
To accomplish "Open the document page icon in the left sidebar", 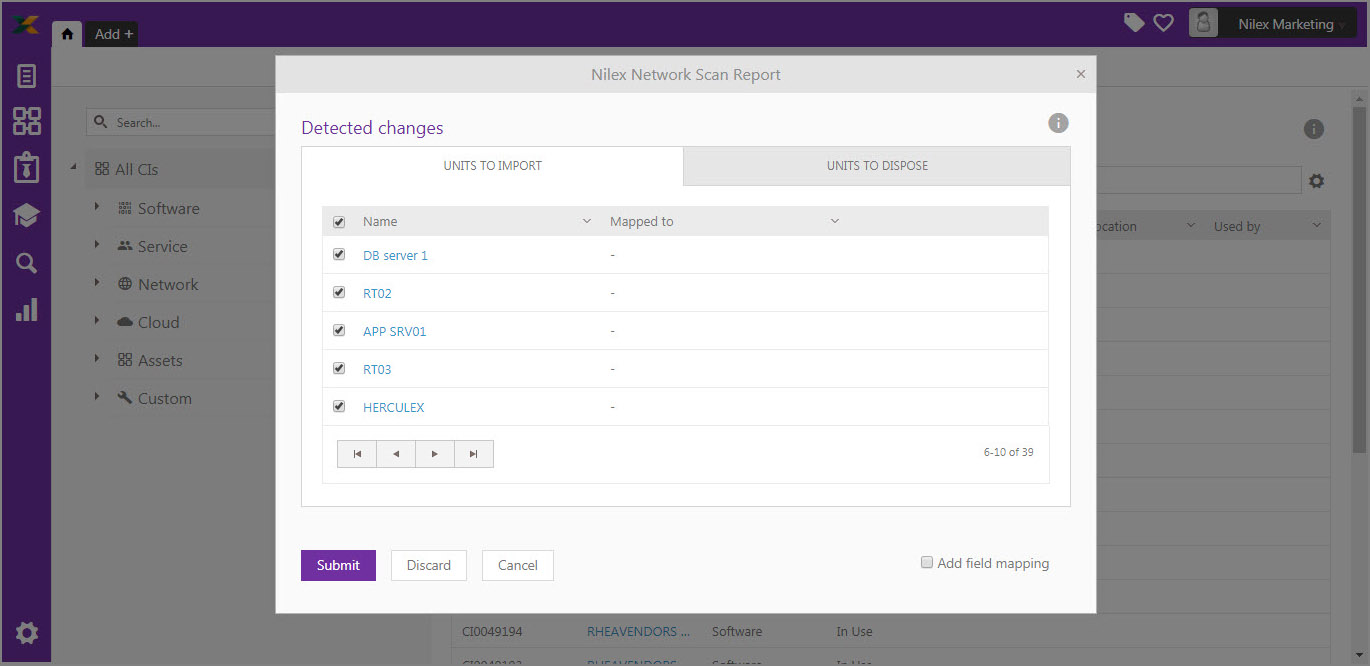I will coord(27,76).
